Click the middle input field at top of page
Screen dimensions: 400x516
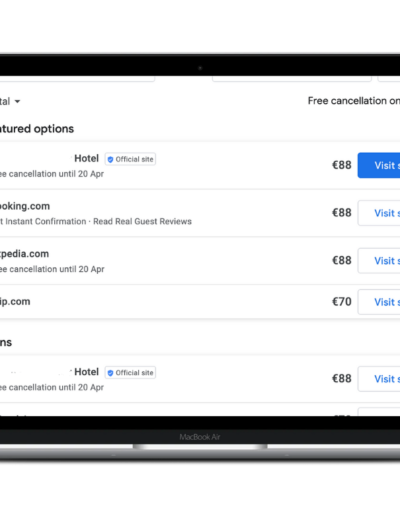[292, 79]
